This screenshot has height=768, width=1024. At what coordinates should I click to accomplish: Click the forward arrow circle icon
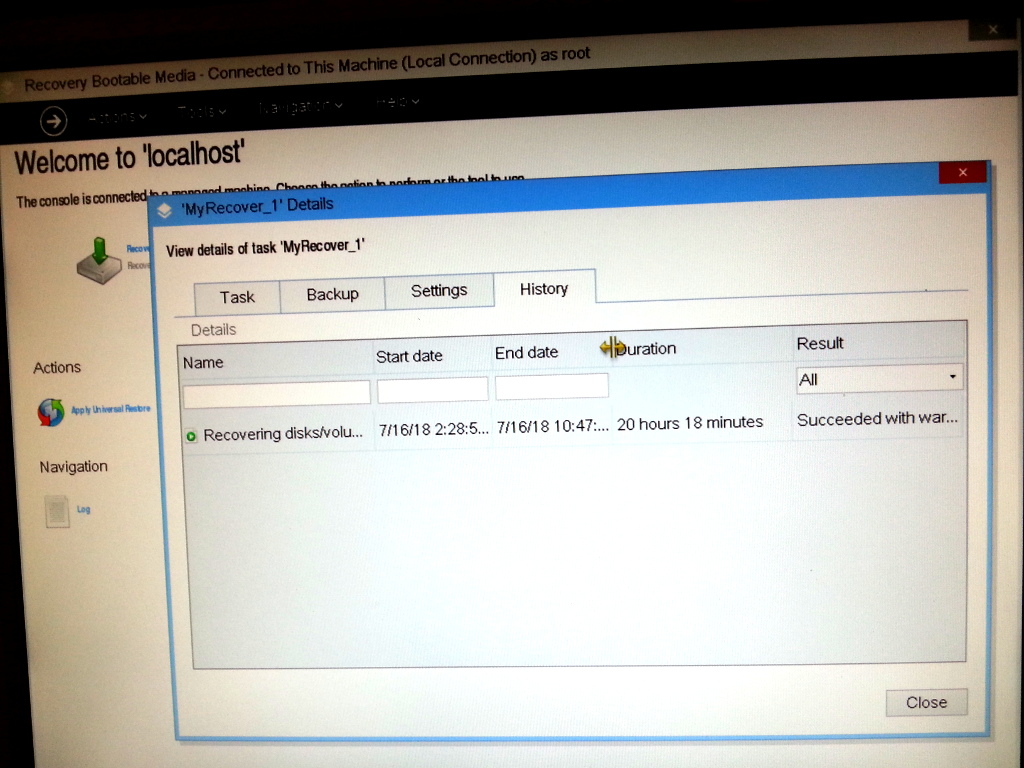click(x=53, y=121)
